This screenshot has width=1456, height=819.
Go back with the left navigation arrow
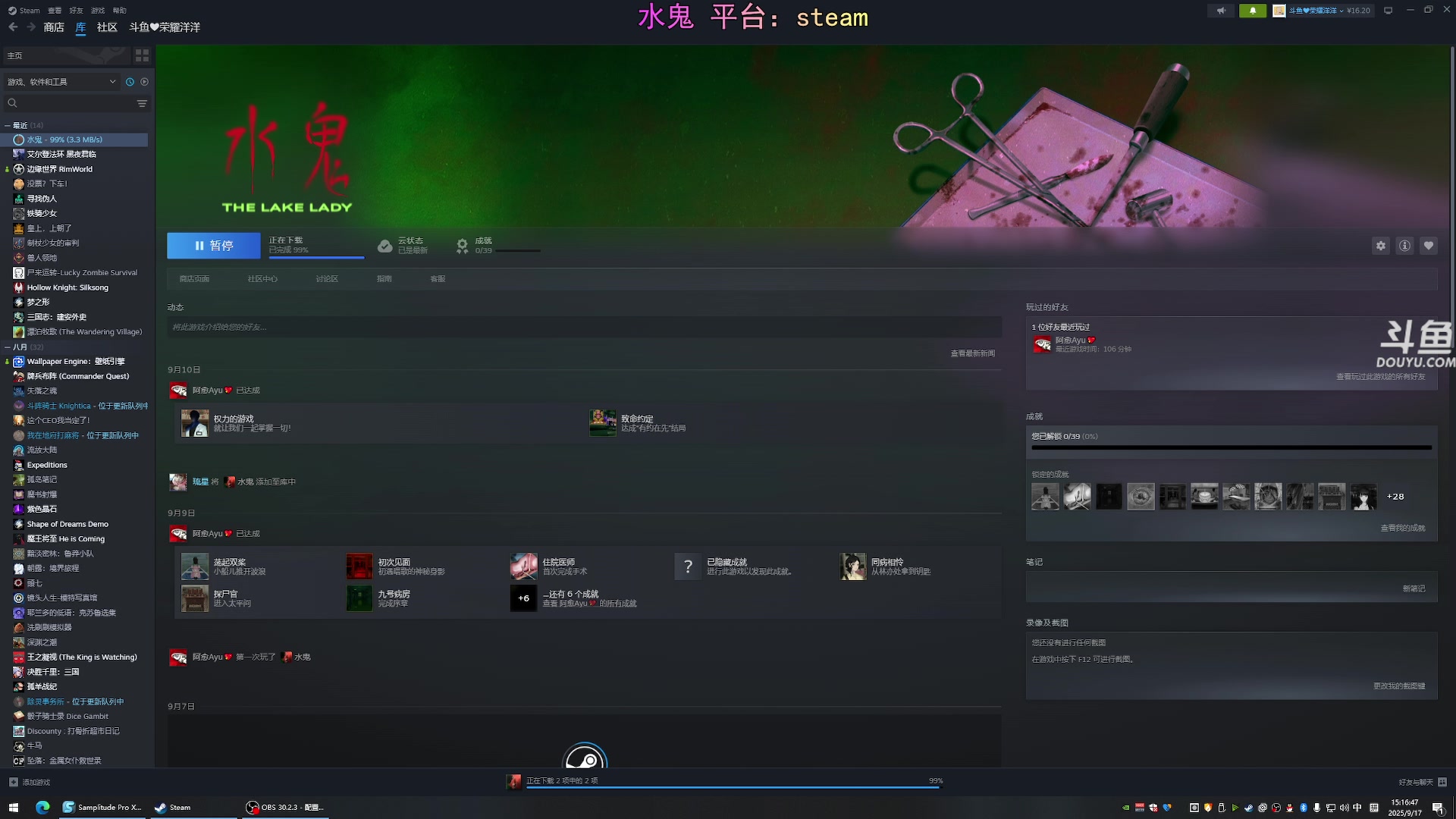click(13, 27)
